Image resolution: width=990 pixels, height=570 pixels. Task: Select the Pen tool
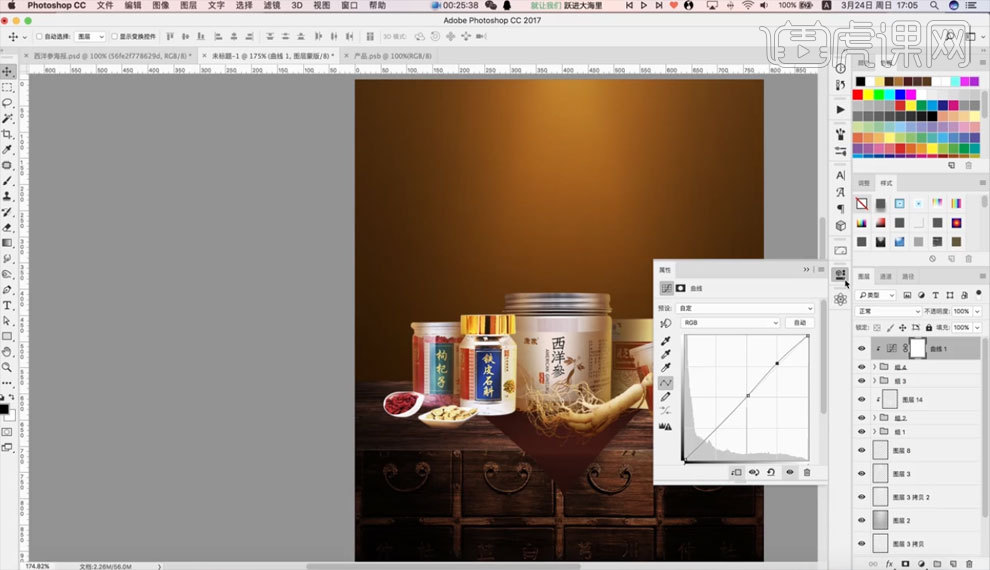coord(7,290)
